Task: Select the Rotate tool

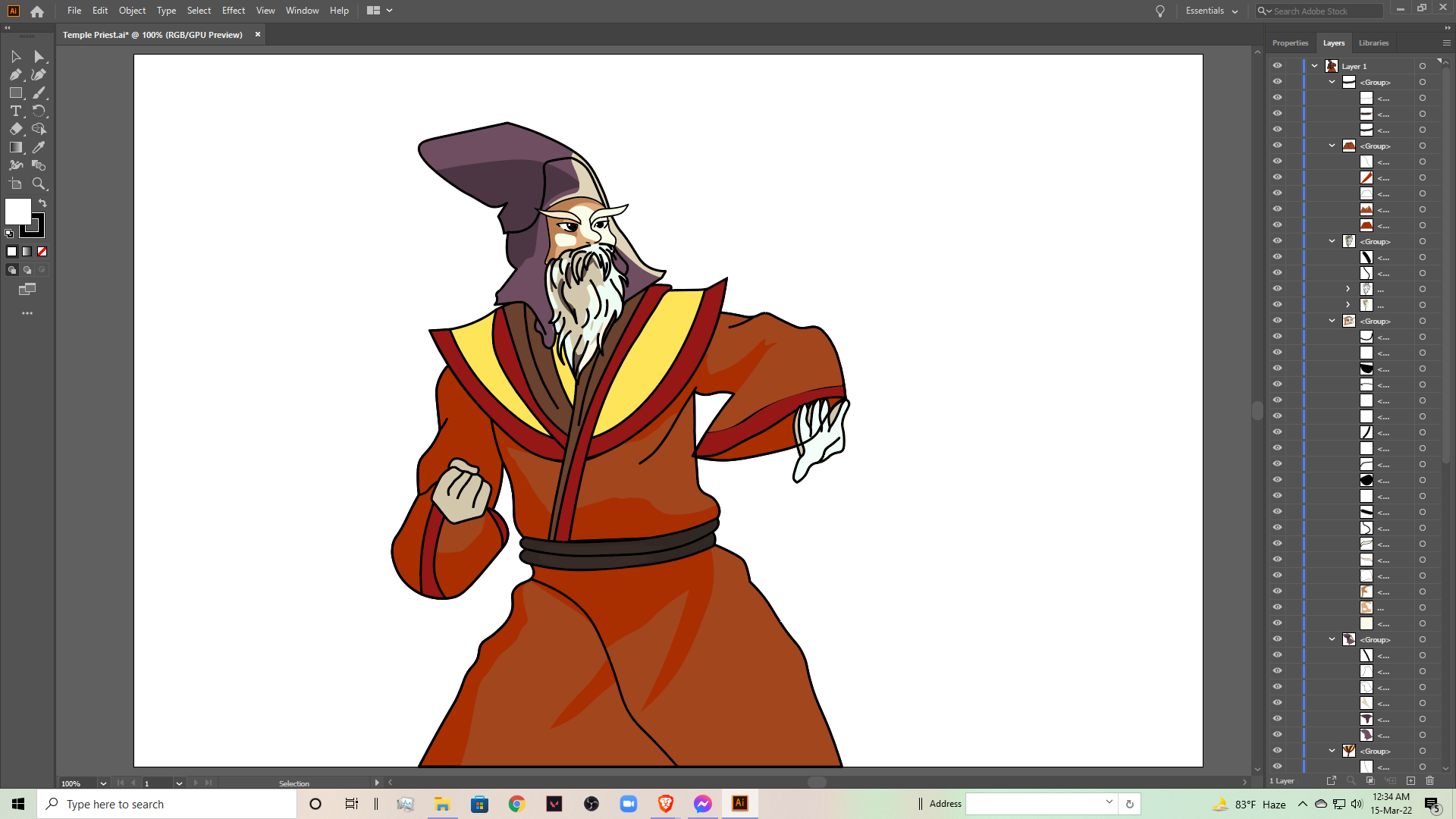Action: pyautogui.click(x=39, y=111)
